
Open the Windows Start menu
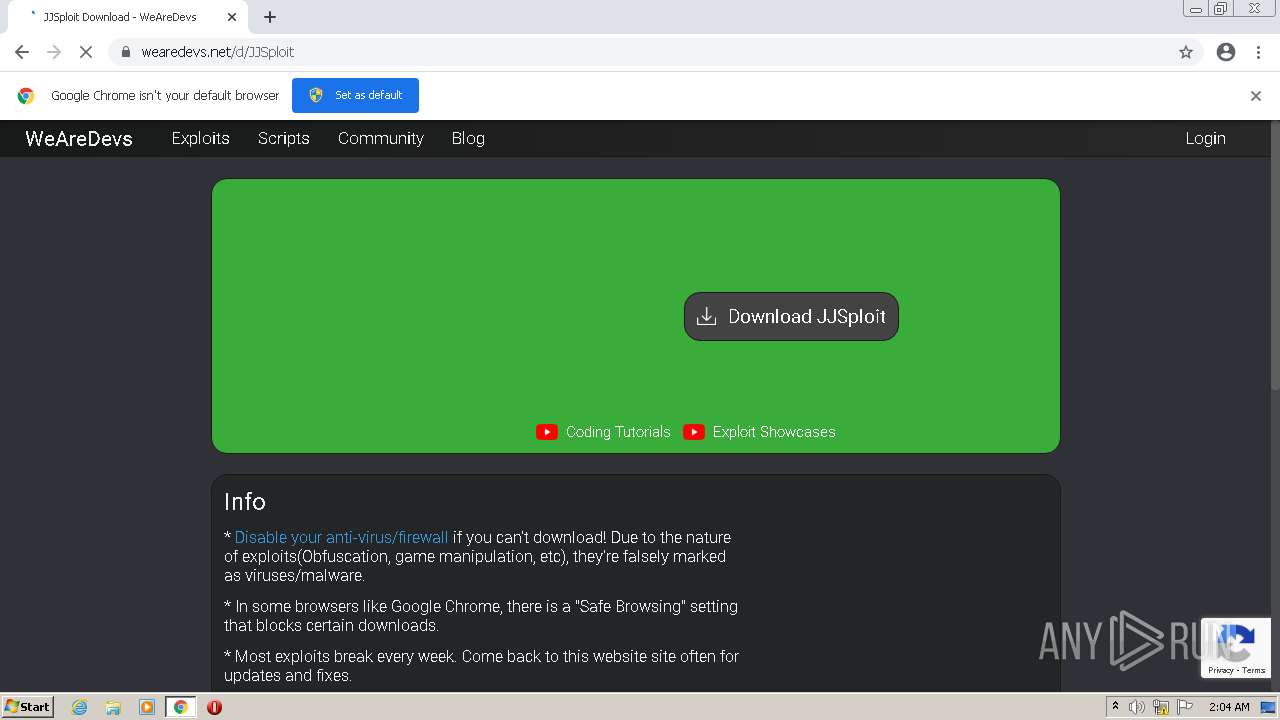[28, 706]
